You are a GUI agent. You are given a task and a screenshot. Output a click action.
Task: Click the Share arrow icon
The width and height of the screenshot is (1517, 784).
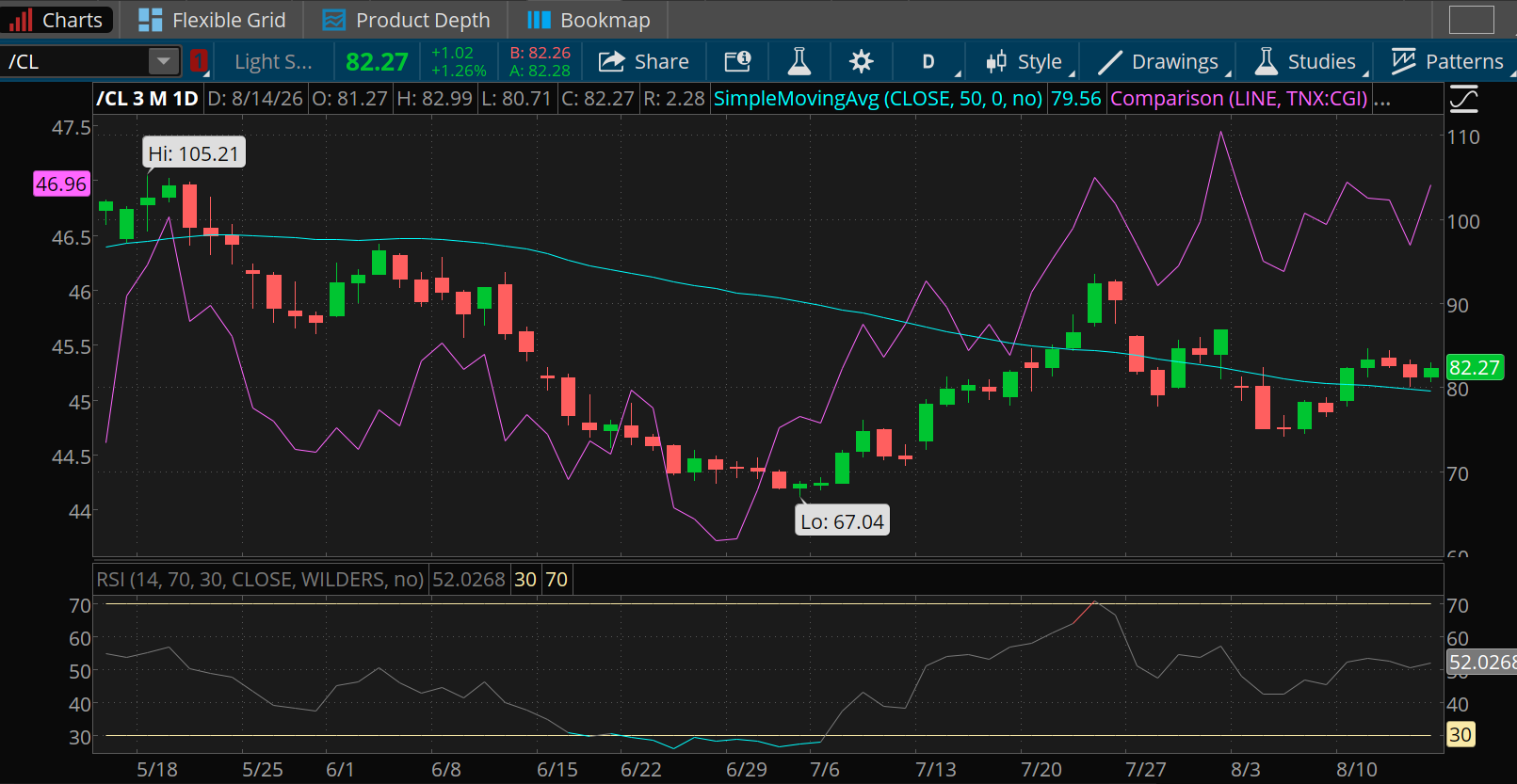pos(612,62)
